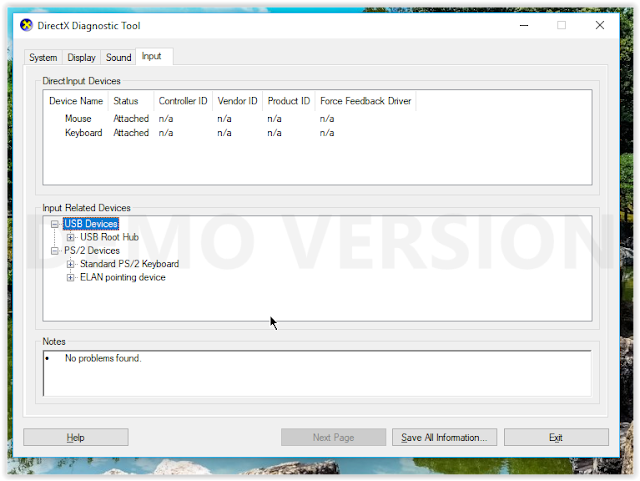Collapse the PS/2 Devices tree node

(x=55, y=251)
